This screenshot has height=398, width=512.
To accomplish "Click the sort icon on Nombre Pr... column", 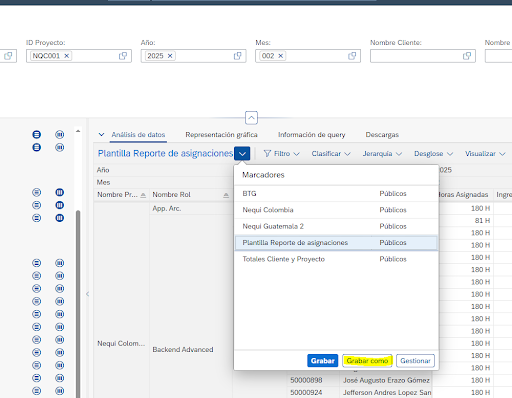I will click(143, 195).
